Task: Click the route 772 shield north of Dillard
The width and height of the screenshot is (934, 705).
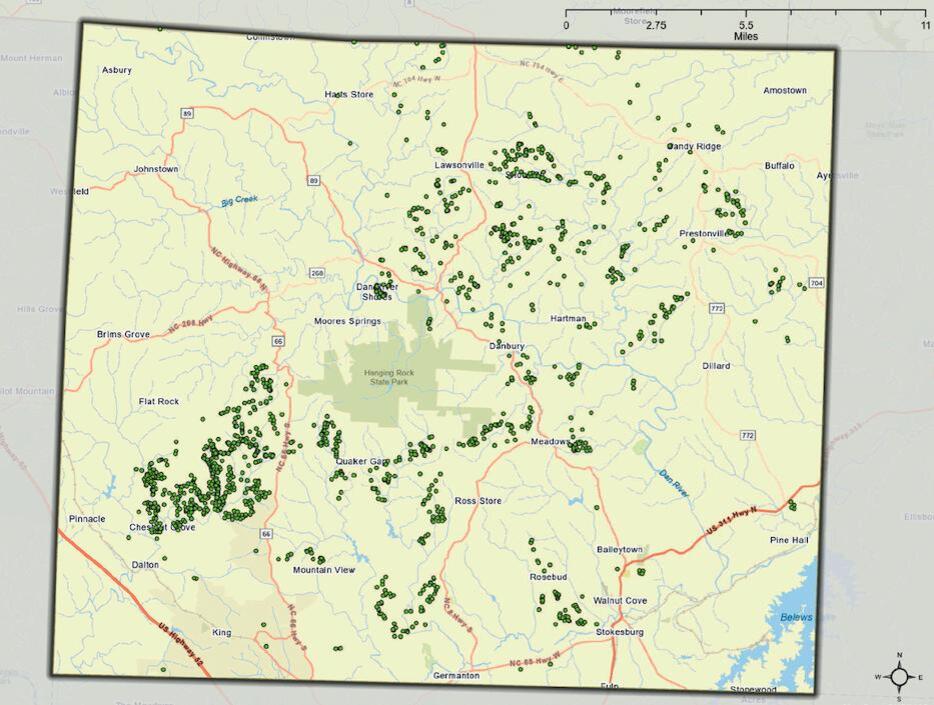Action: (717, 308)
